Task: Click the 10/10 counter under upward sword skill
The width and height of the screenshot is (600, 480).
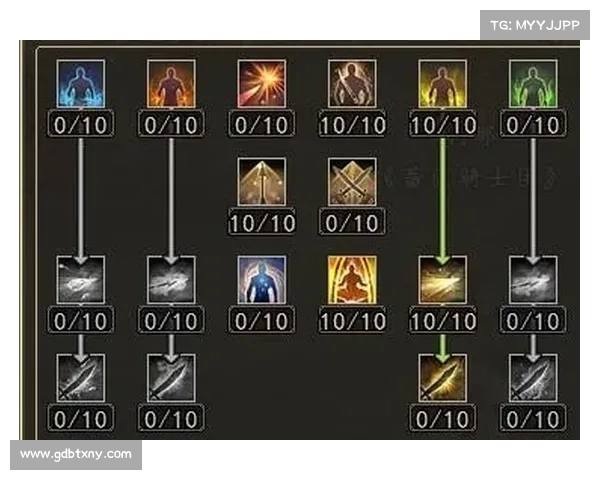Action: [x=262, y=222]
